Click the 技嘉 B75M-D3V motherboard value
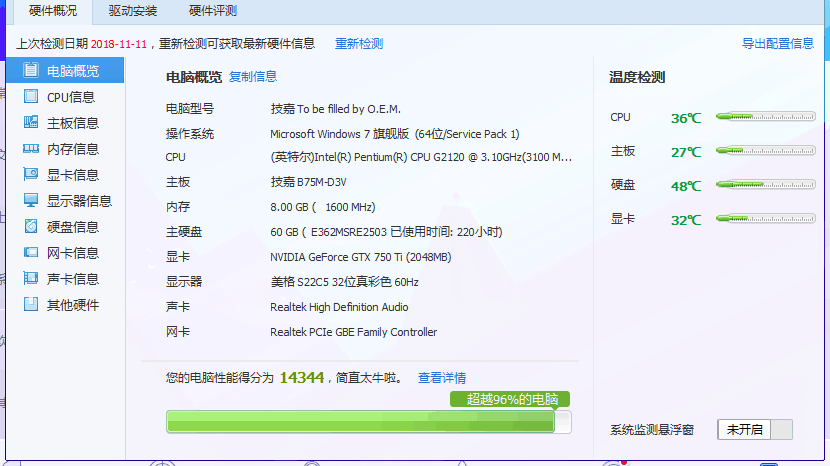This screenshot has height=466, width=830. pyautogui.click(x=308, y=182)
